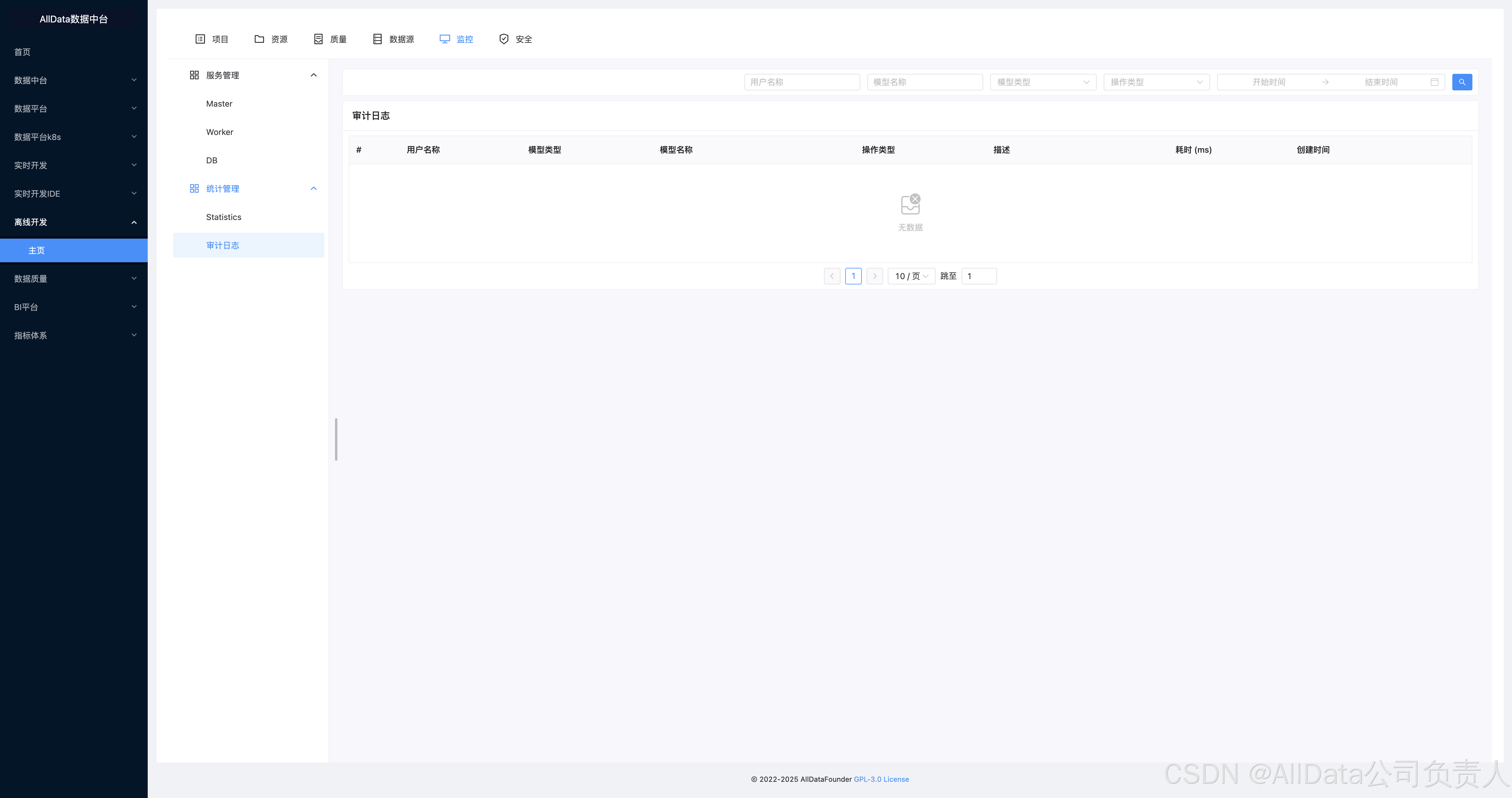Image resolution: width=1512 pixels, height=798 pixels.
Task: Click the 服务管理 grid icon
Action: pos(194,75)
